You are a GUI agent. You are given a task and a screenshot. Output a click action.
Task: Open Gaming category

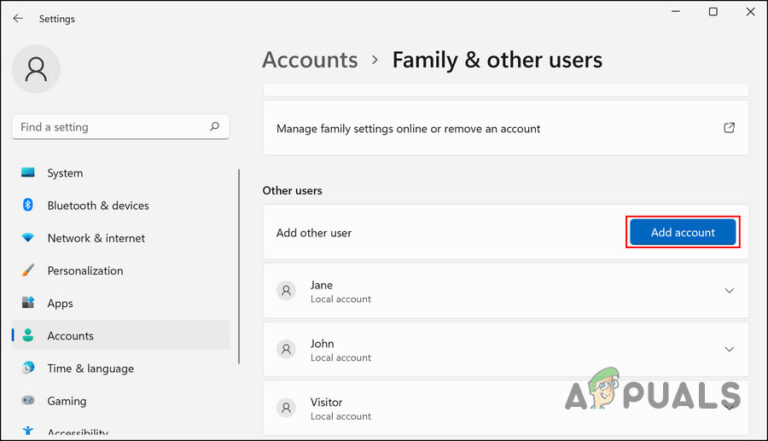click(x=120, y=401)
